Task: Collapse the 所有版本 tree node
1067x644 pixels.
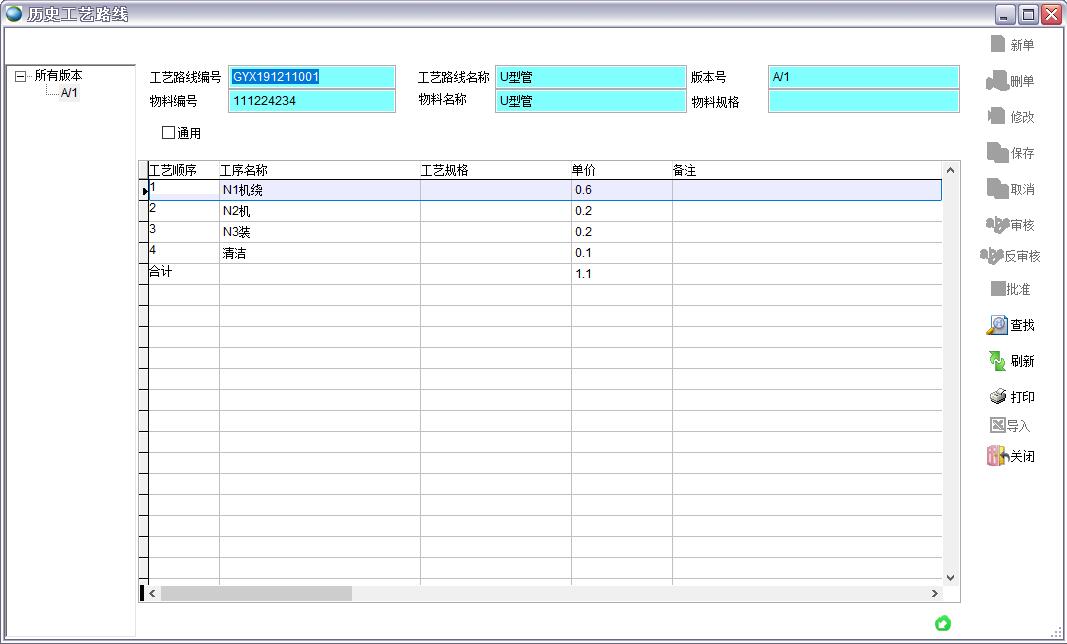Action: [21, 76]
